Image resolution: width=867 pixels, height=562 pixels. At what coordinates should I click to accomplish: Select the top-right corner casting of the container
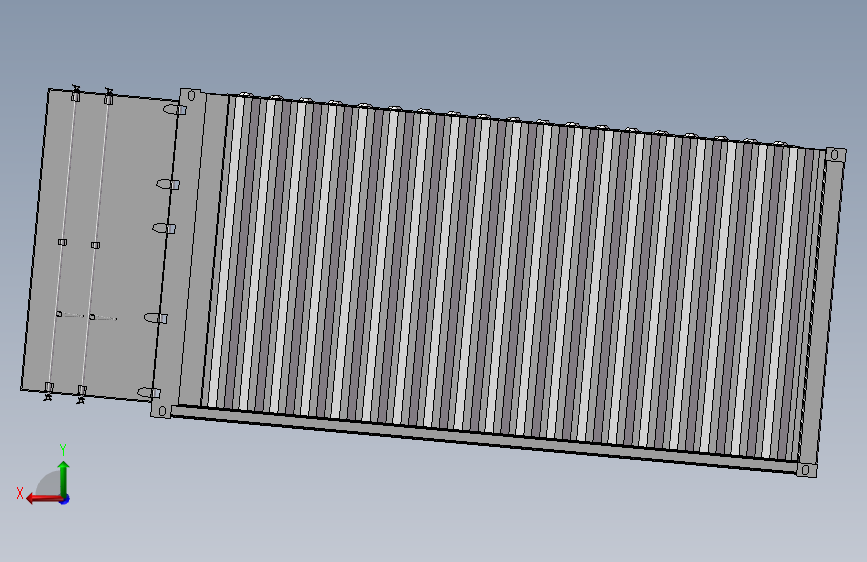[835, 155]
